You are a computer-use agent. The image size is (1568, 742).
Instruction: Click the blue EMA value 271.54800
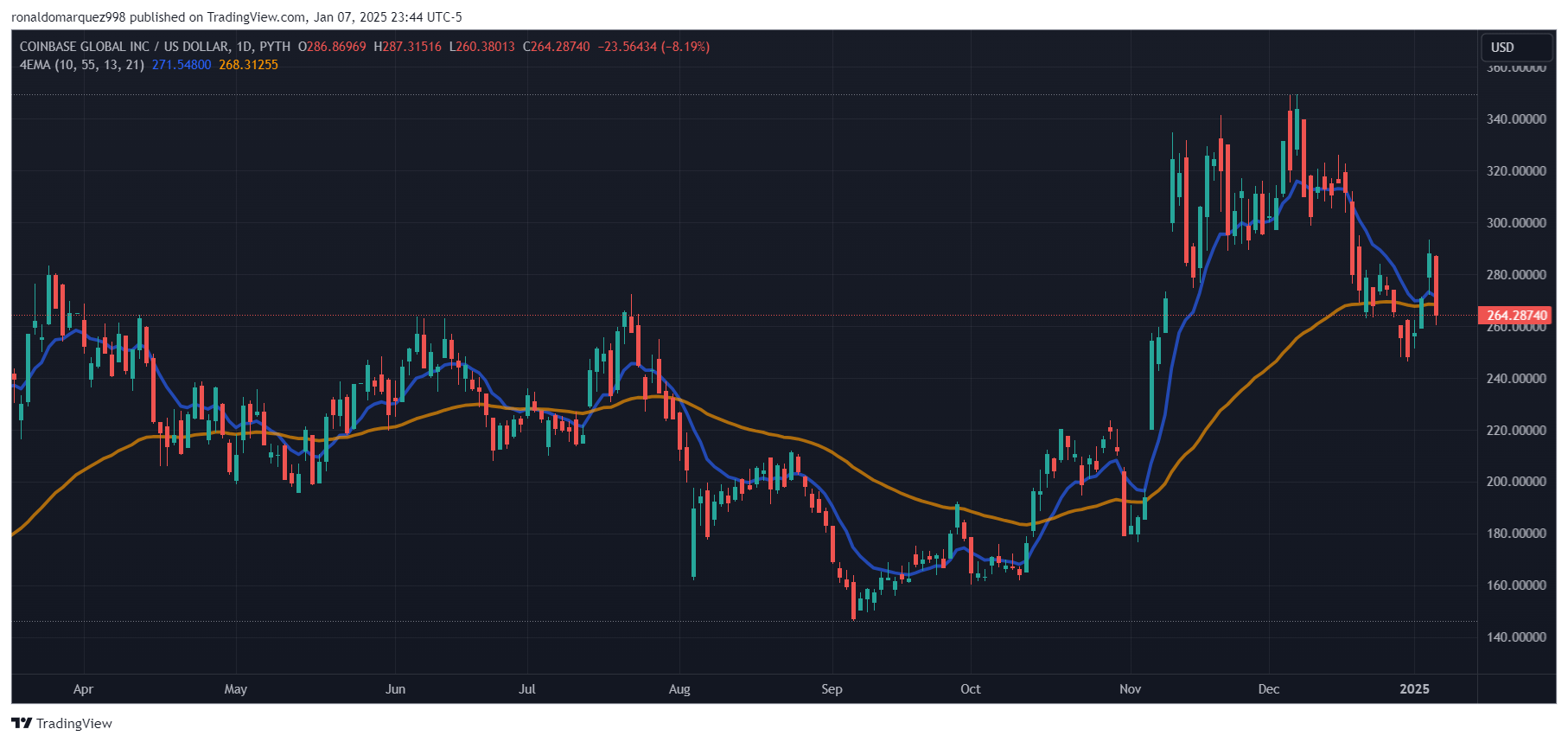click(182, 65)
